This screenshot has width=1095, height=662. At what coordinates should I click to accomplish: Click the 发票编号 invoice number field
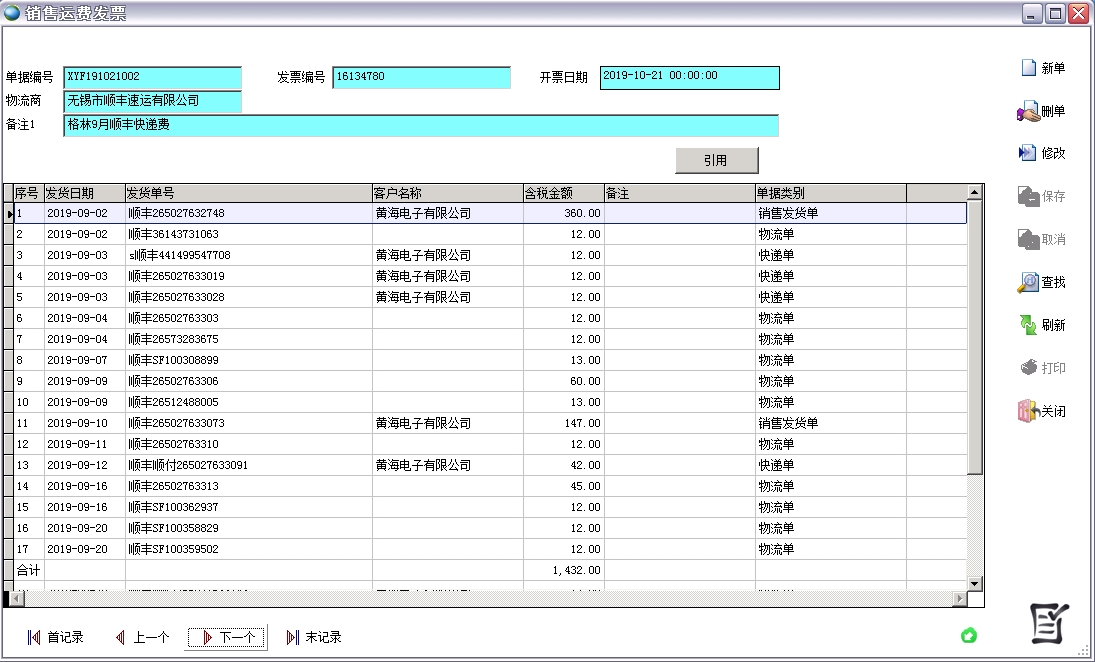[x=420, y=77]
